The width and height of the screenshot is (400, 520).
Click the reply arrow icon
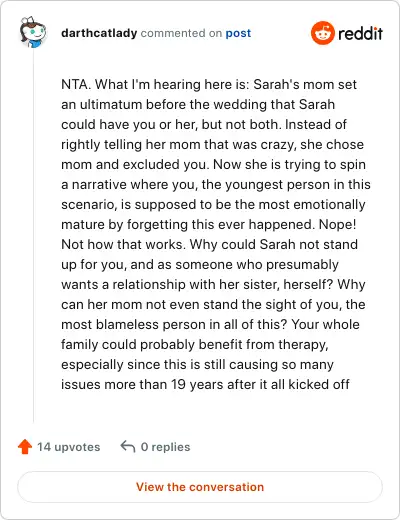tap(128, 447)
